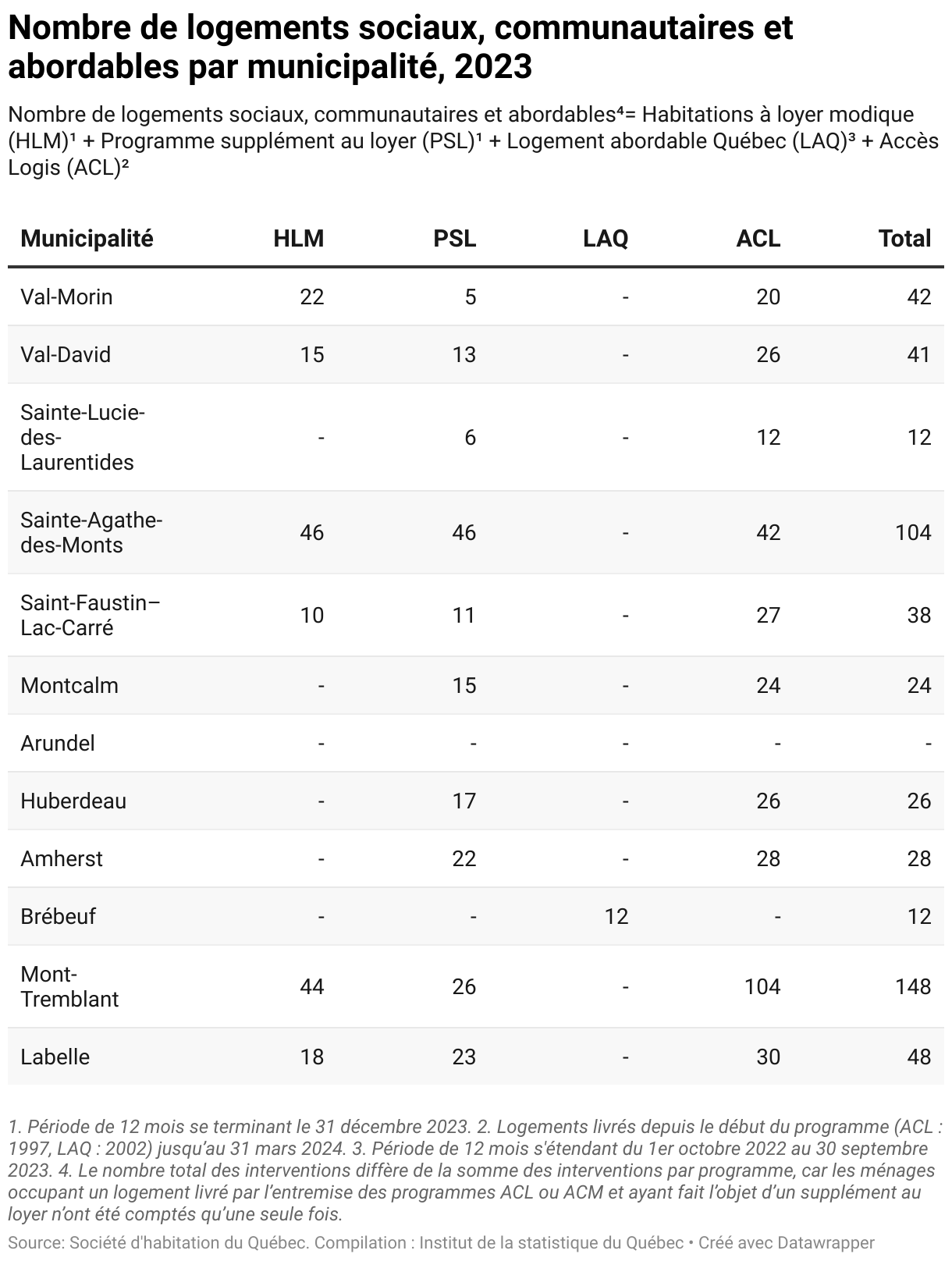Select the LAQ column header
Viewport: 952px width, 1261px height.
[x=606, y=238]
